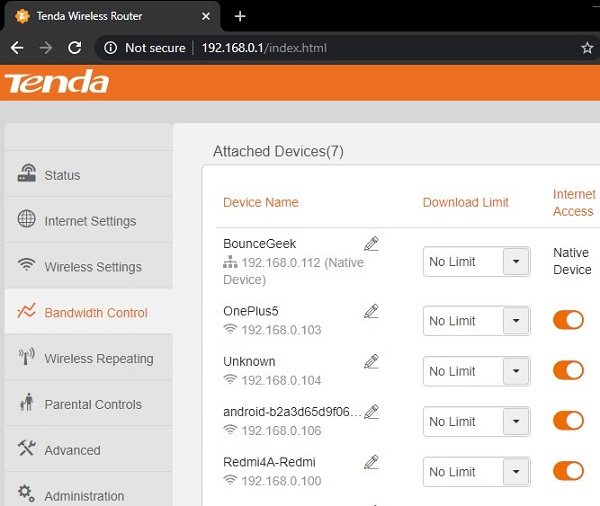Click the Wireless Repeating antenna icon

pos(26,356)
